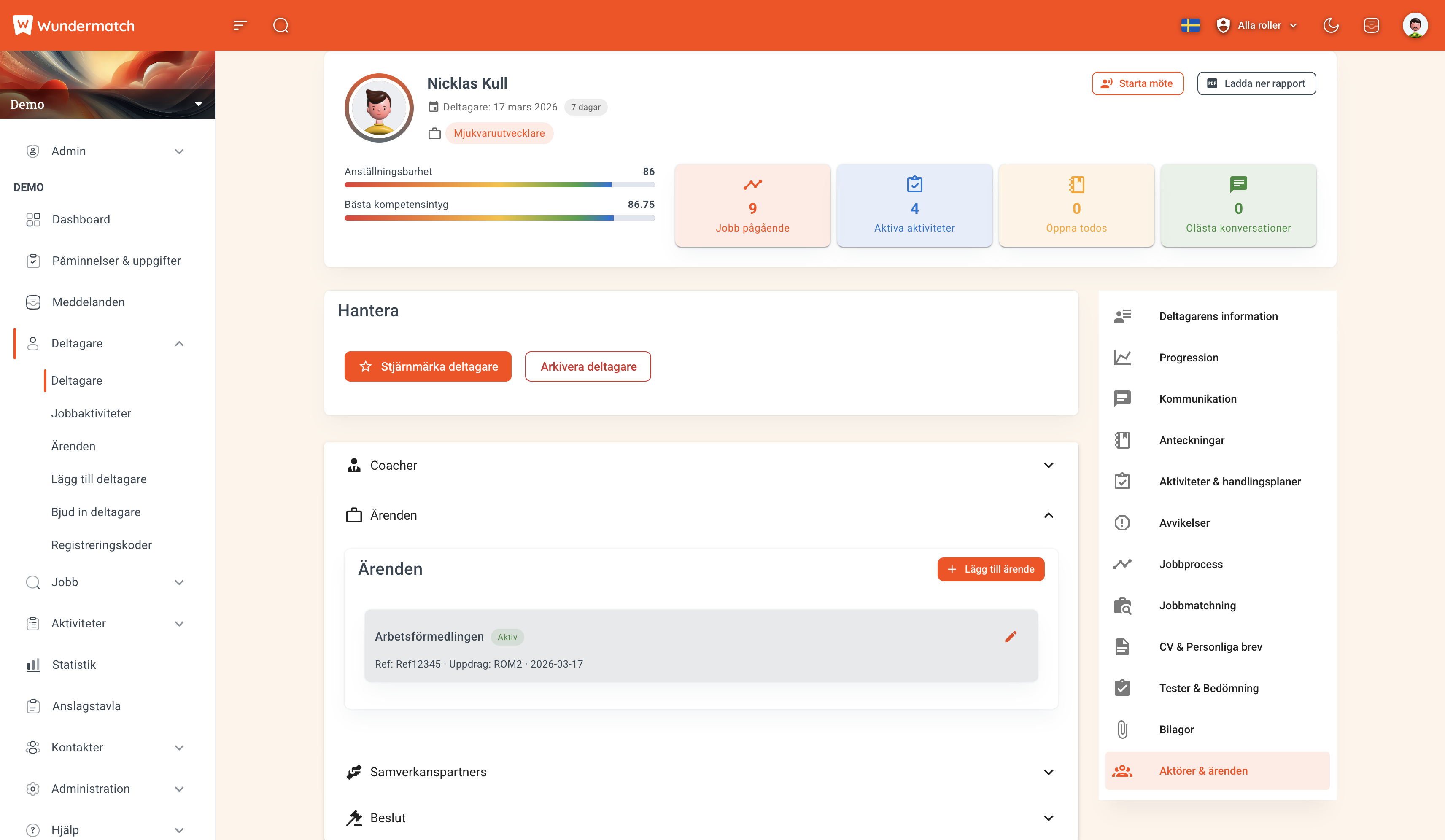Edit the Arbetsförmedlingen case with the pencil icon
The image size is (1445, 840).
point(1011,636)
